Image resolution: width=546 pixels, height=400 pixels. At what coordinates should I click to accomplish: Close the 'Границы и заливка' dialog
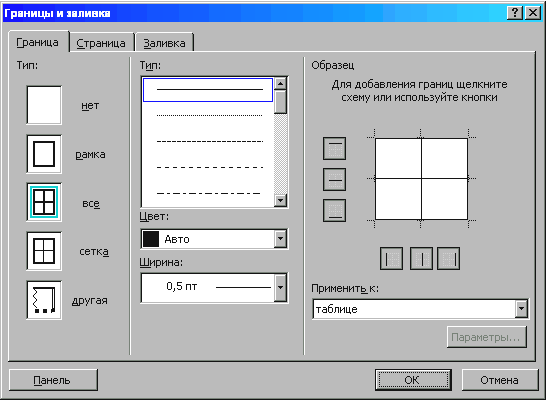coord(533,13)
